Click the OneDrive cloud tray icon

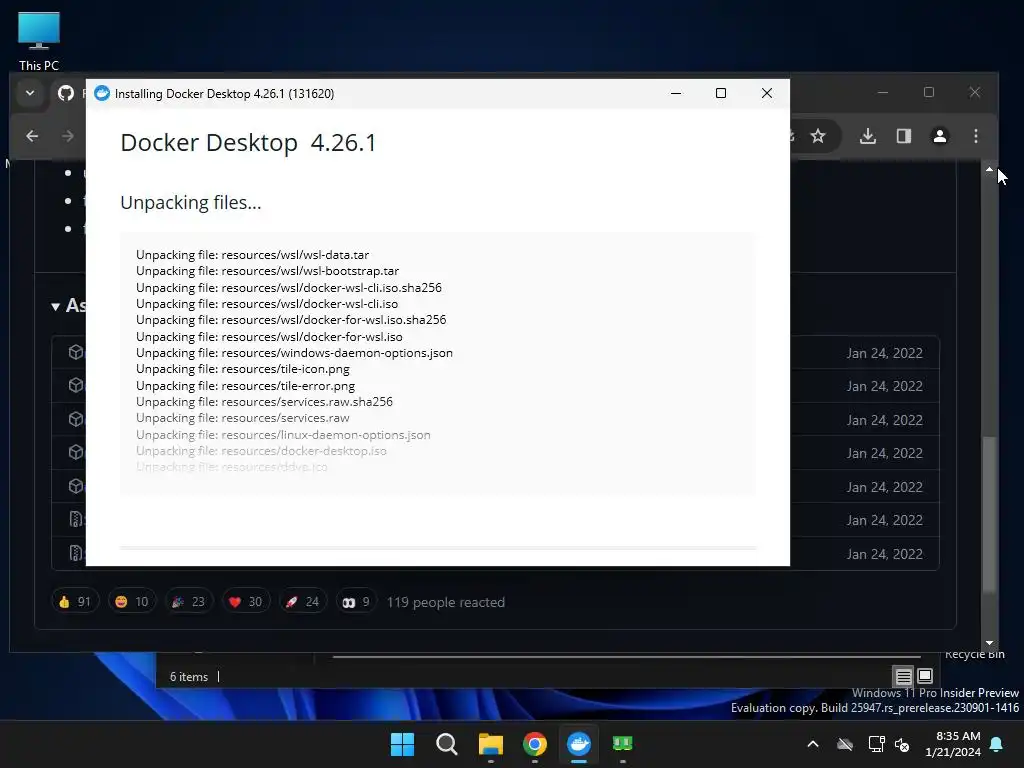click(x=845, y=744)
